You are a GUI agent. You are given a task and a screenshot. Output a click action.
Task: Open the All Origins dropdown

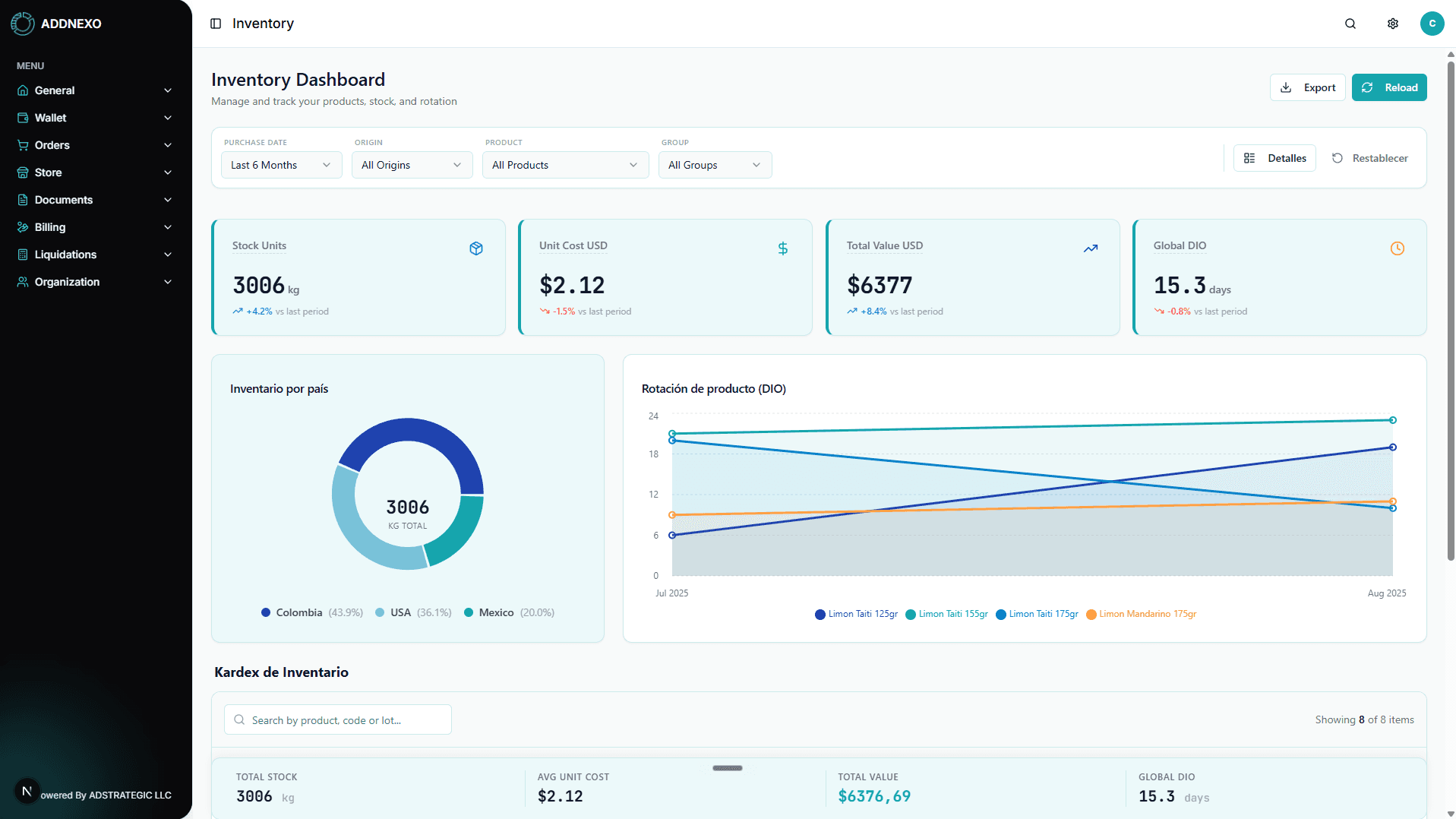[x=412, y=165]
